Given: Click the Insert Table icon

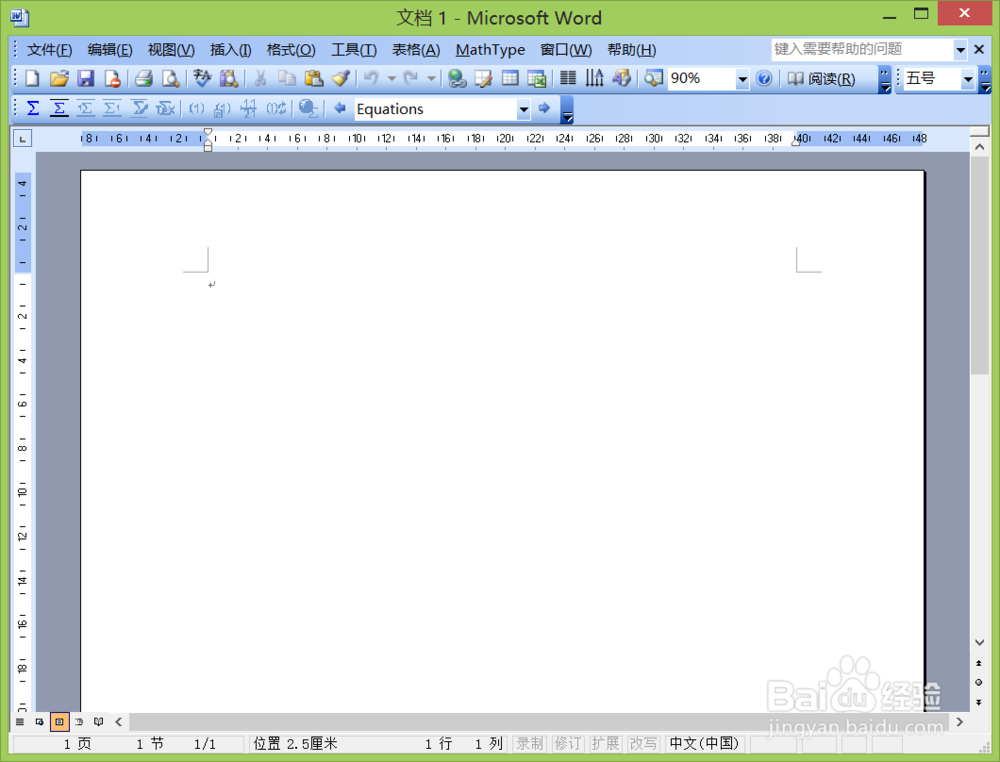Looking at the screenshot, I should 510,78.
